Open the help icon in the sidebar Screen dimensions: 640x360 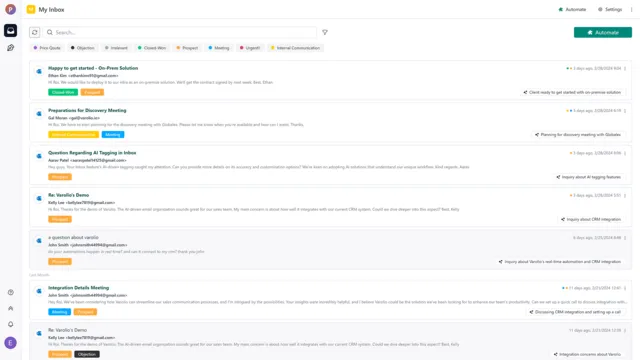pos(11,292)
